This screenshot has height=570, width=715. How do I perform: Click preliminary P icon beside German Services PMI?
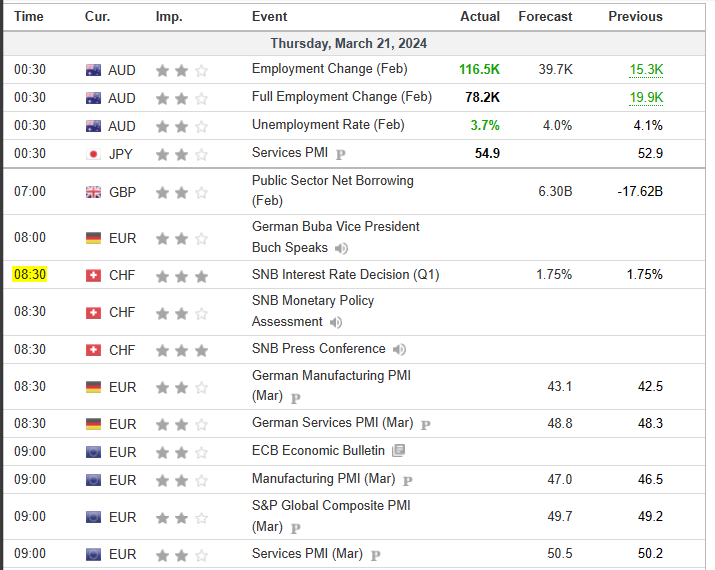[x=426, y=424]
